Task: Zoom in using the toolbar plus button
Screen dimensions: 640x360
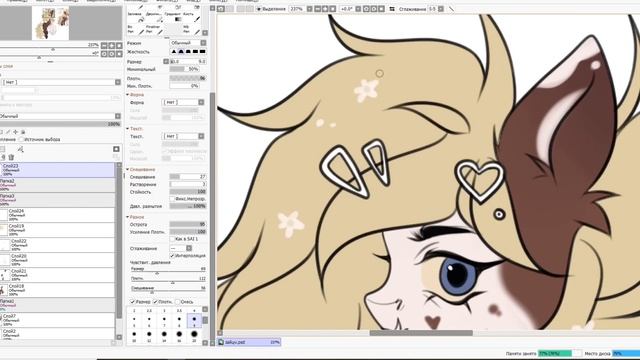Action: [x=325, y=9]
